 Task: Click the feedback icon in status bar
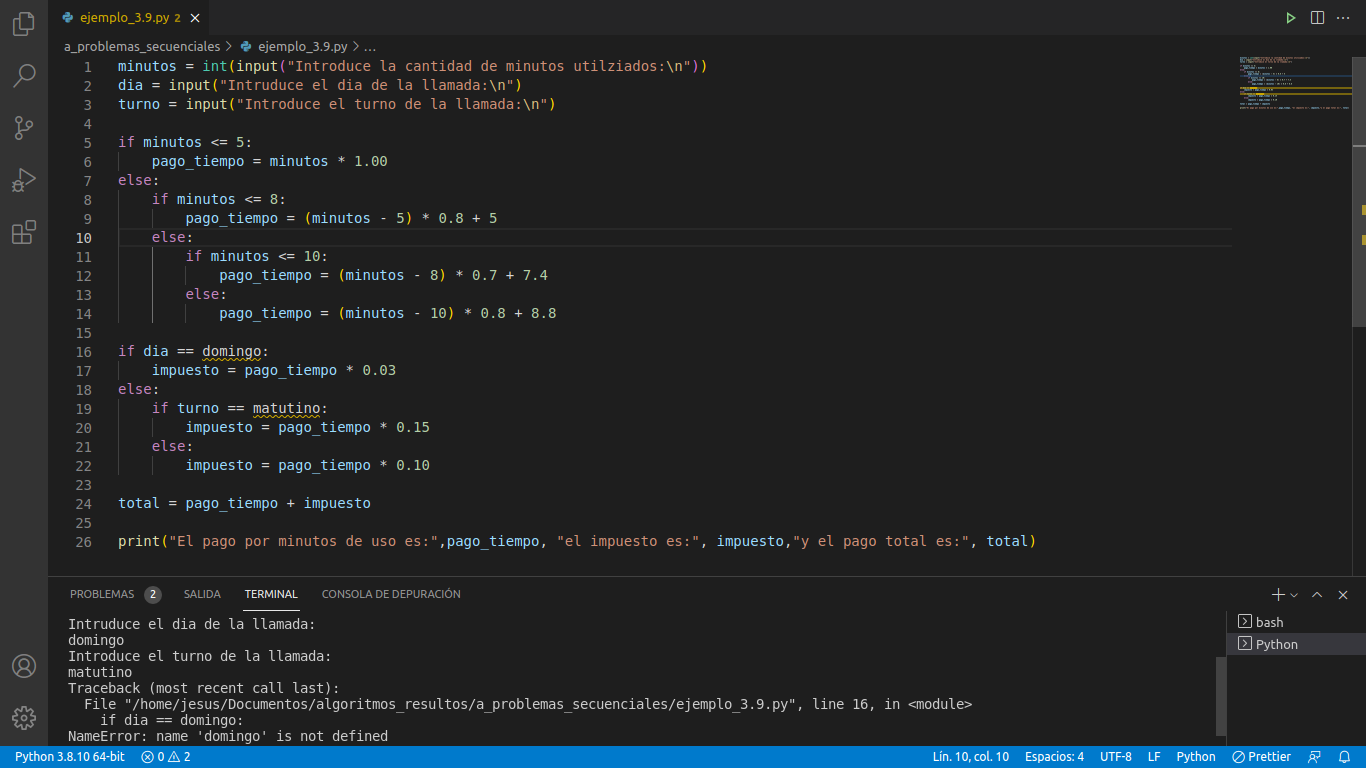[1314, 757]
